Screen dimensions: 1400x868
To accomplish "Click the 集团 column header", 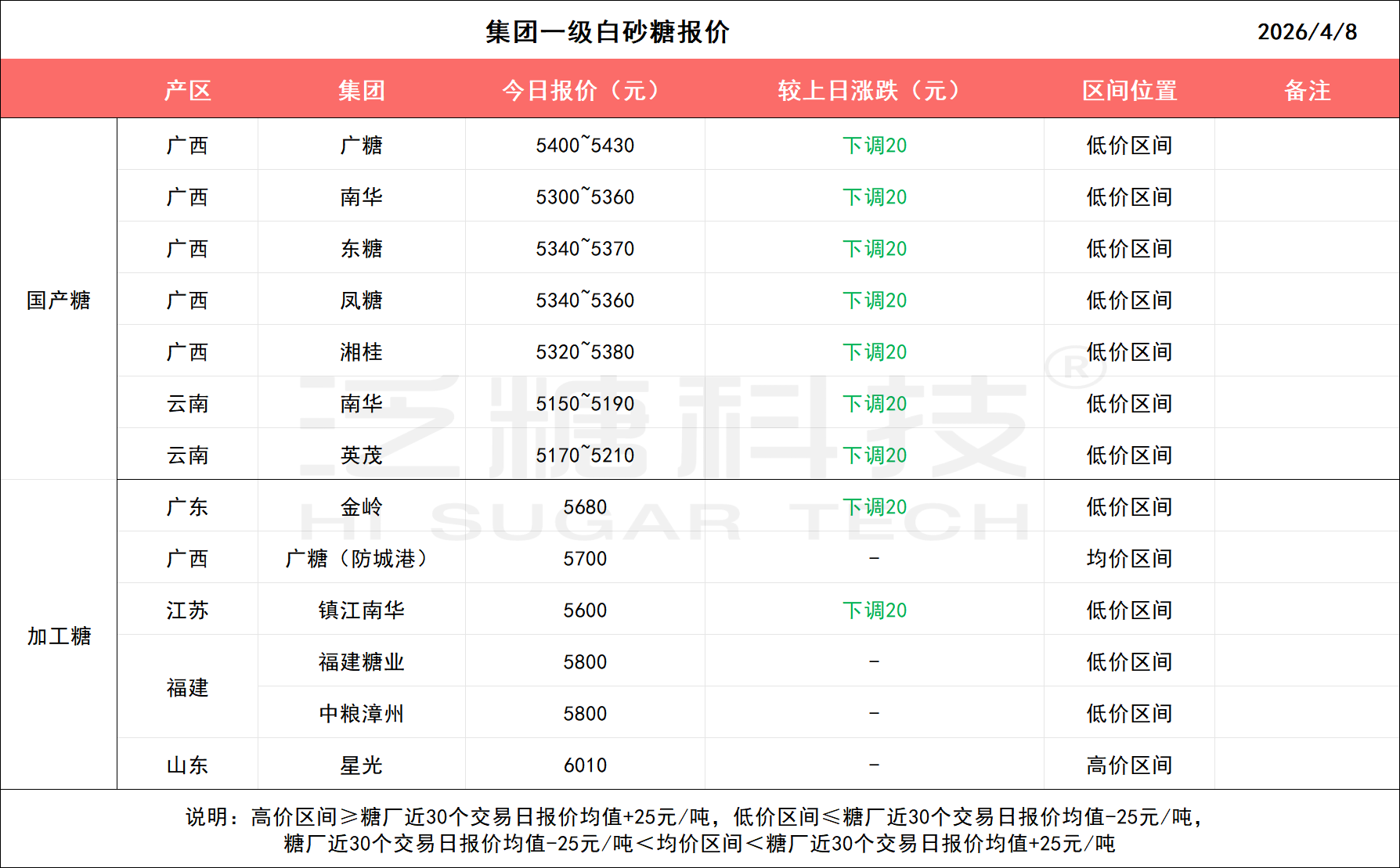I will pyautogui.click(x=361, y=91).
